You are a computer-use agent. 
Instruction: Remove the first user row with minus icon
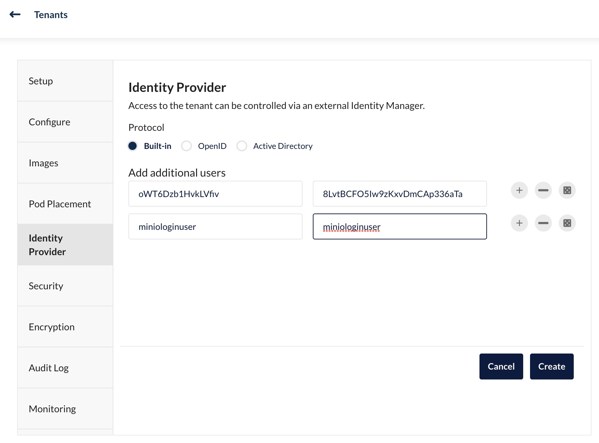click(543, 190)
